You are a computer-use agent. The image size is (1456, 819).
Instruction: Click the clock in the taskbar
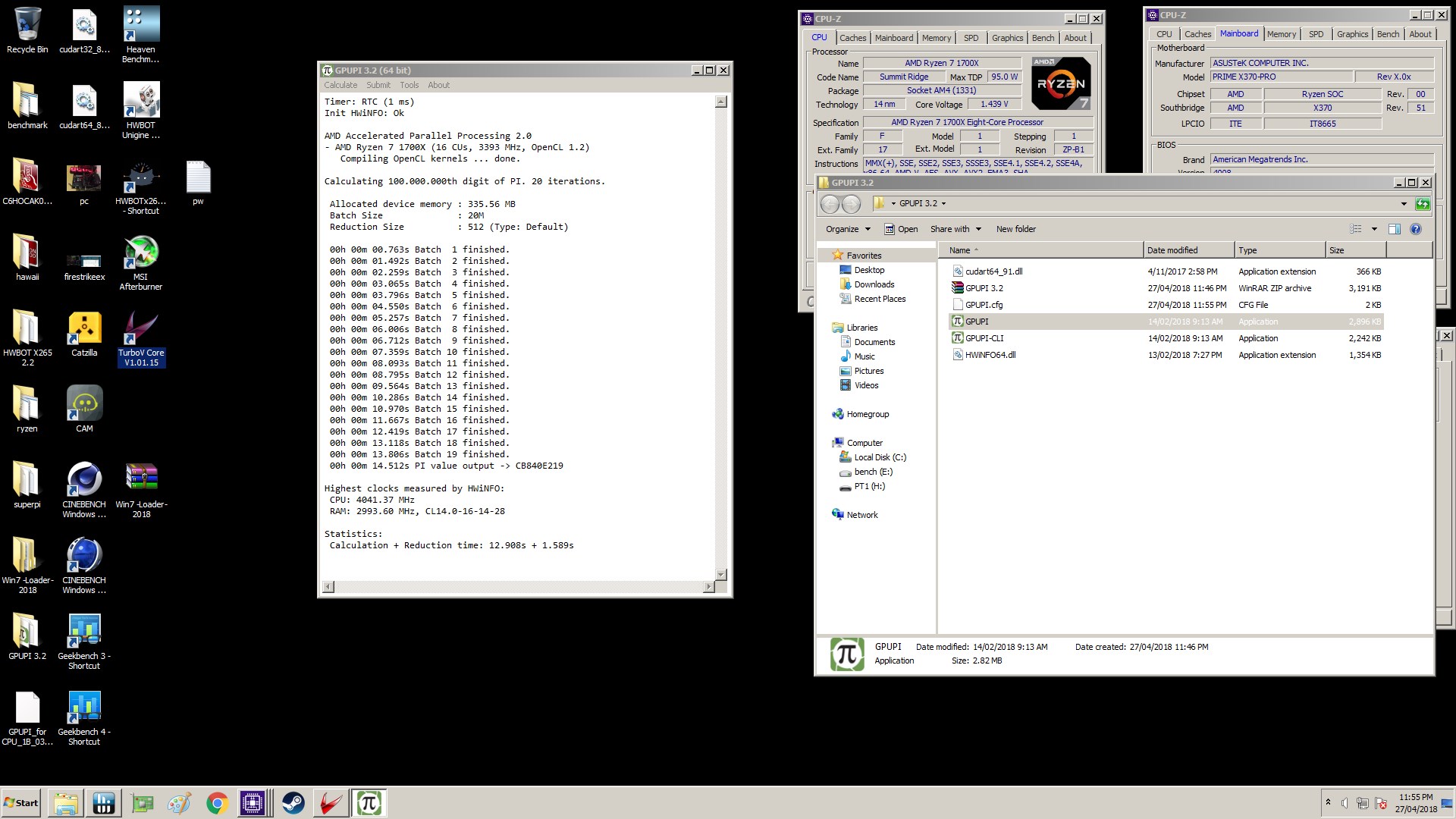[1416, 803]
